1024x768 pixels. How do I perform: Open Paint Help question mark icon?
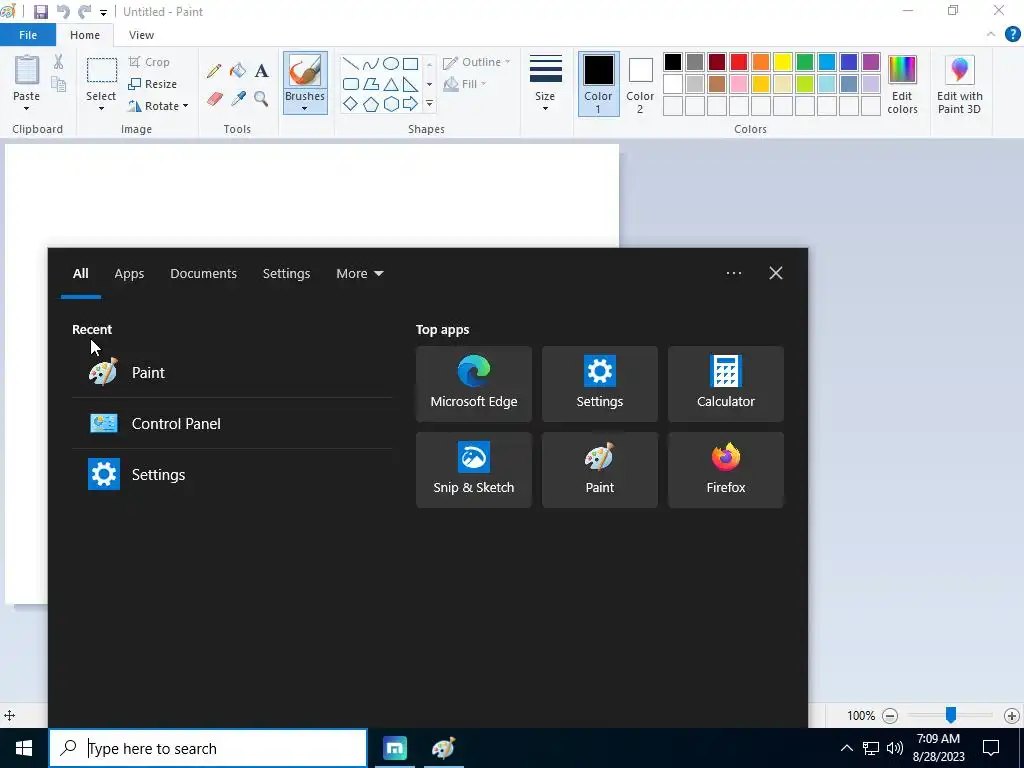point(1013,35)
